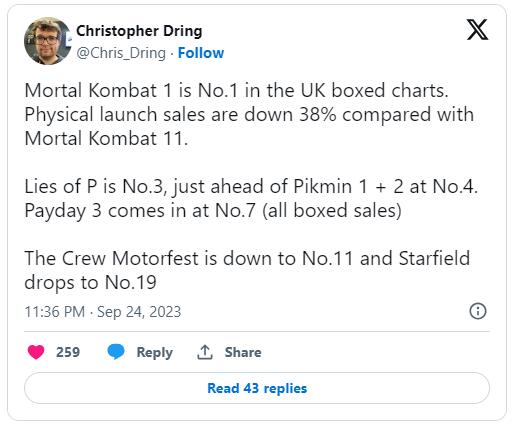Click the Christopher Dring display name
The height and width of the screenshot is (427, 513).
coord(139,31)
